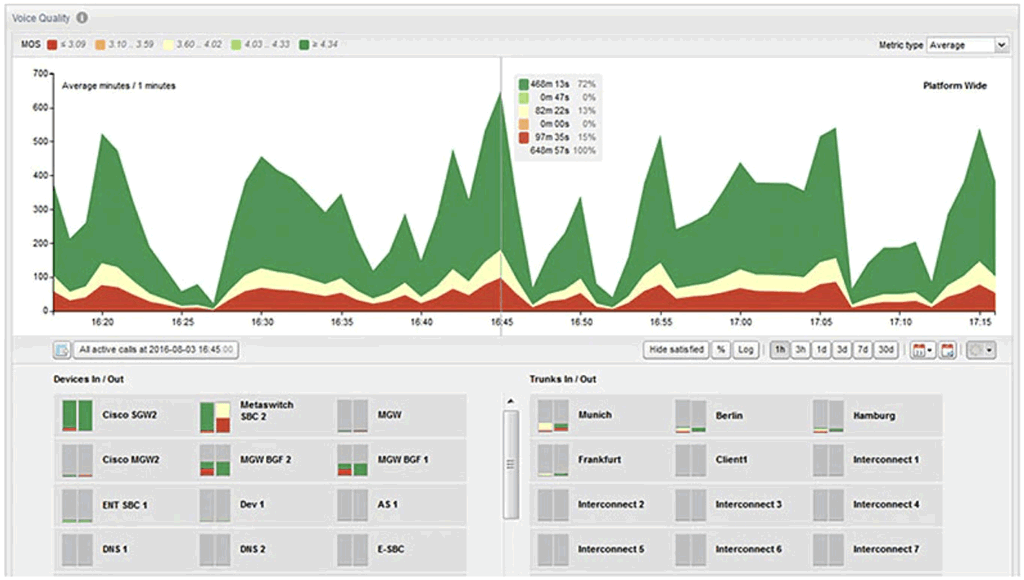The image size is (1024, 580).
Task: Click the Interconnect 7 trunk label
Action: (886, 549)
